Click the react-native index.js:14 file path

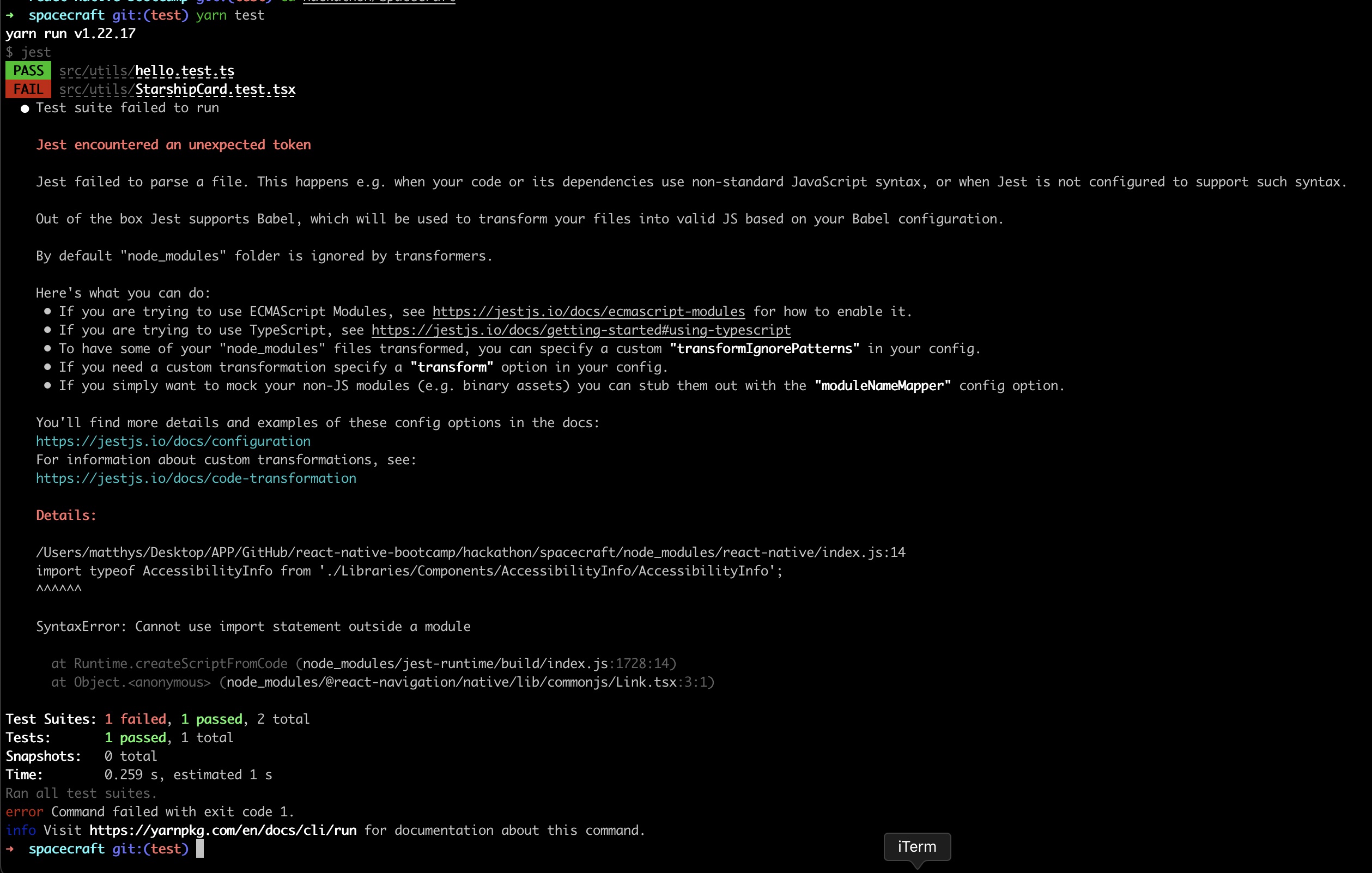(470, 552)
